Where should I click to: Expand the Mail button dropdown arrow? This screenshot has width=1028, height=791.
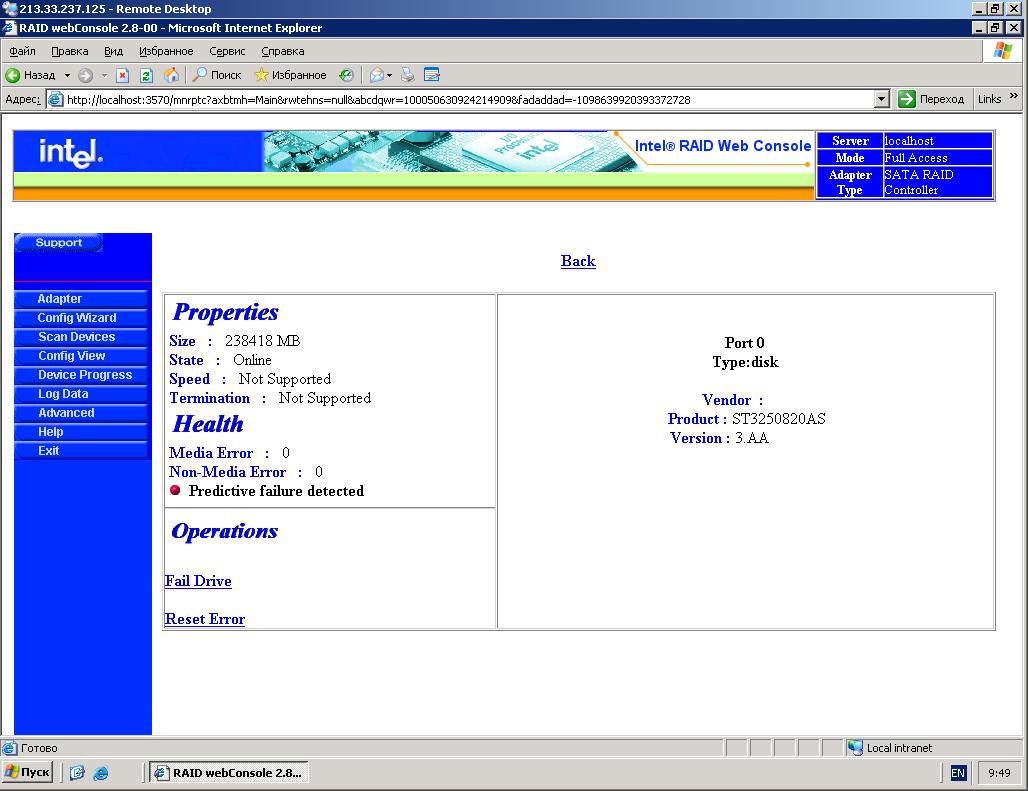pyautogui.click(x=390, y=75)
